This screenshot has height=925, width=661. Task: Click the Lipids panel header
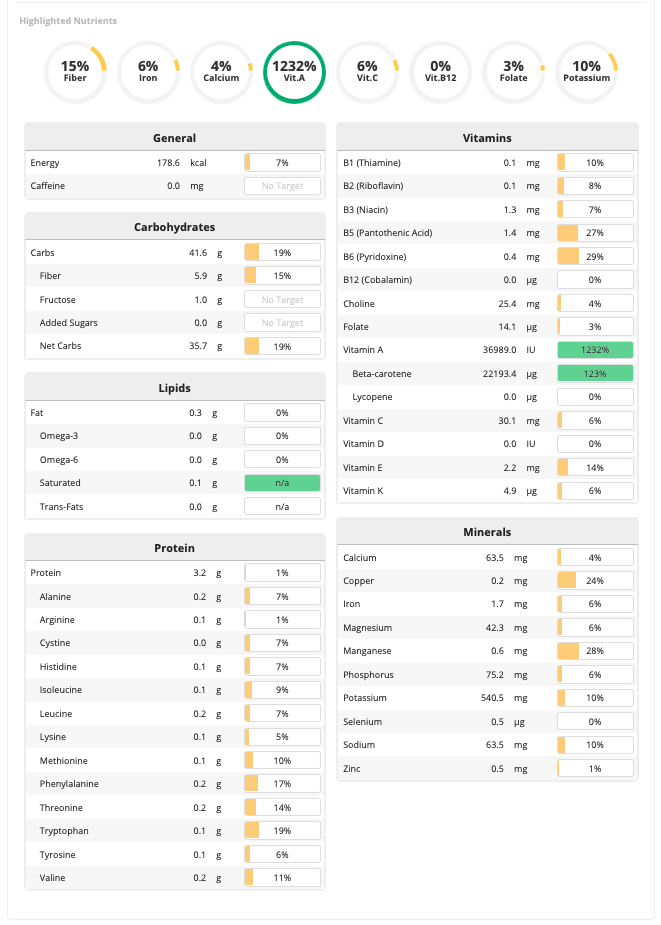point(175,387)
